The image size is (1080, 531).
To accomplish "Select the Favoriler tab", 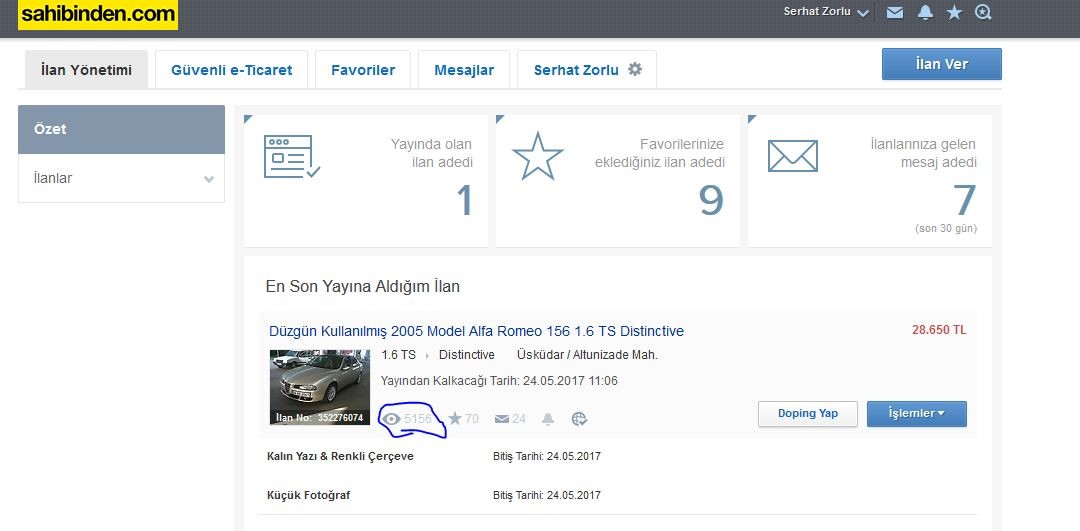I will click(363, 70).
